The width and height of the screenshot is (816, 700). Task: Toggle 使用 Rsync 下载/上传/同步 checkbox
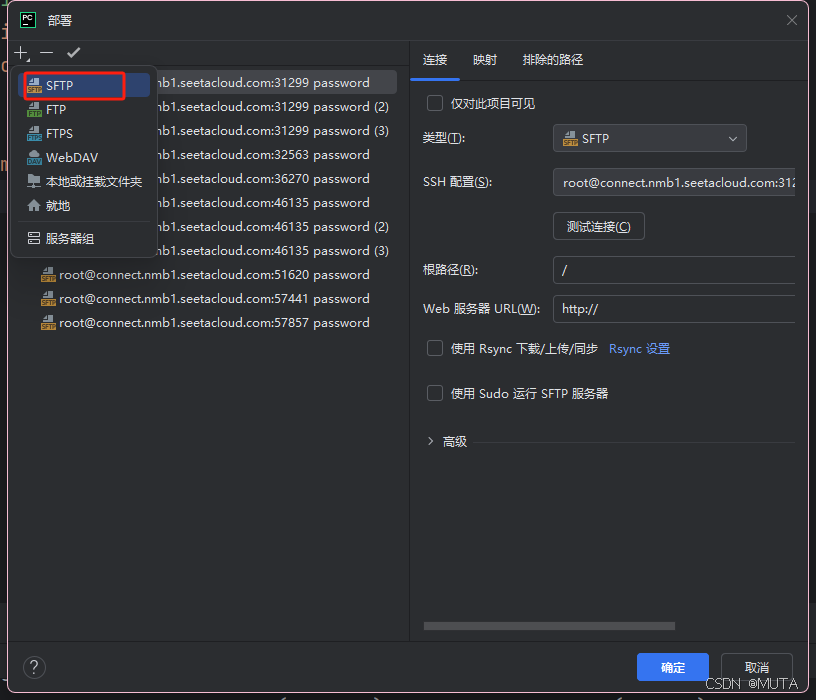(x=435, y=348)
